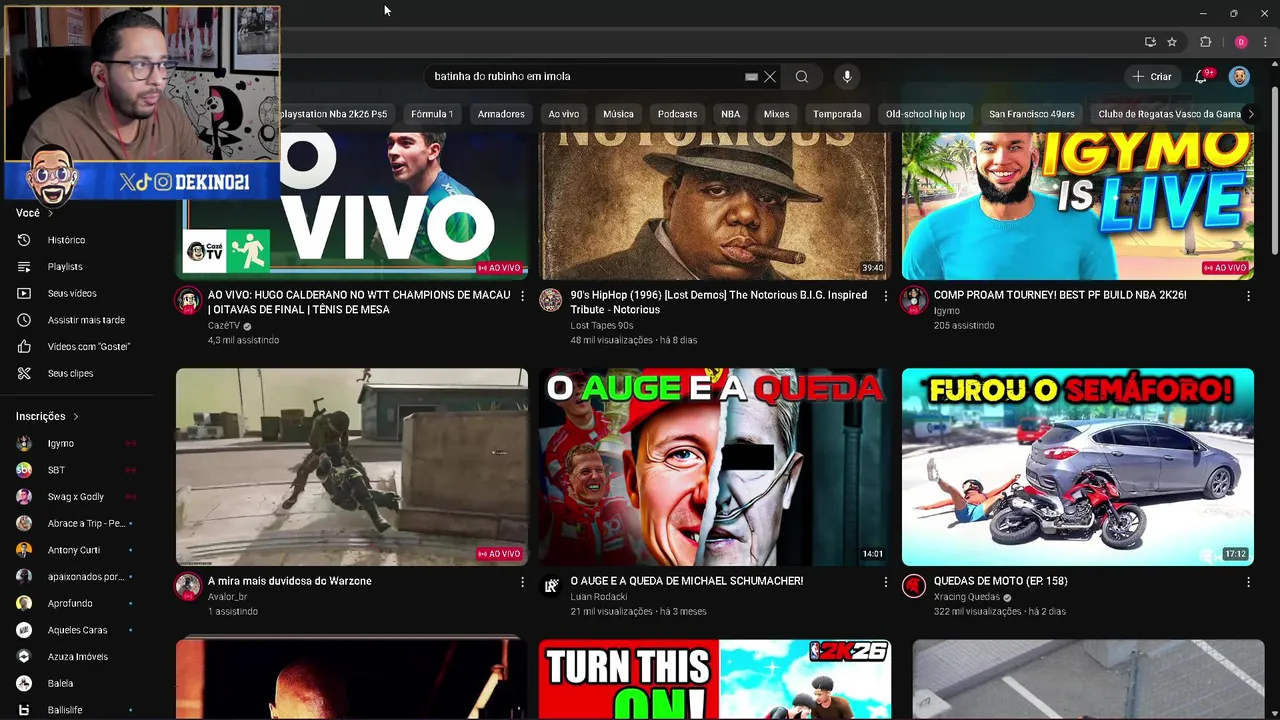Select the NBA chip
Screen dimensions: 1280x720
(x=731, y=114)
